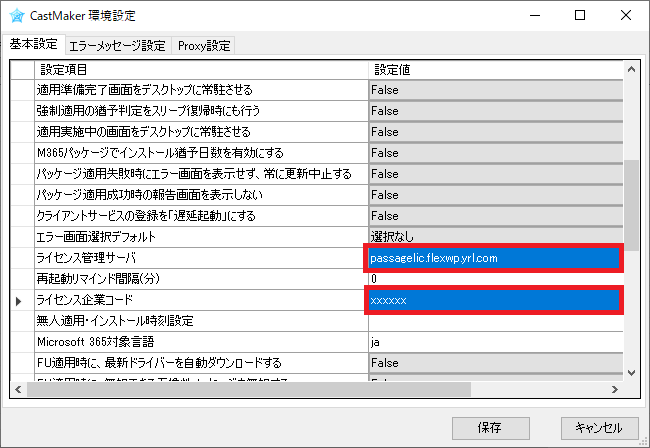
Task: Select the ライセンス管理サーバ row label
Action: click(201, 258)
